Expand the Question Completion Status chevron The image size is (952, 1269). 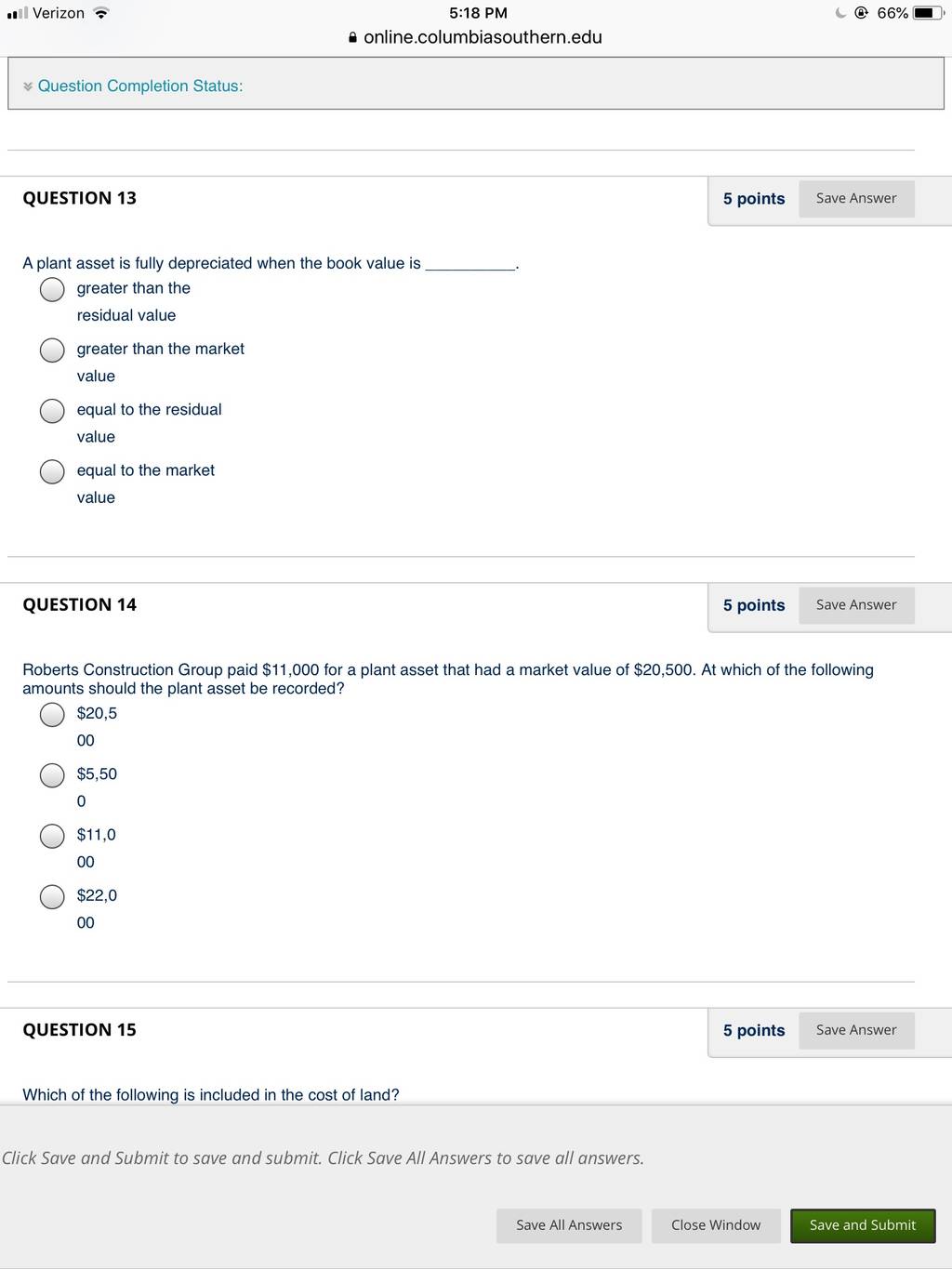pos(28,86)
